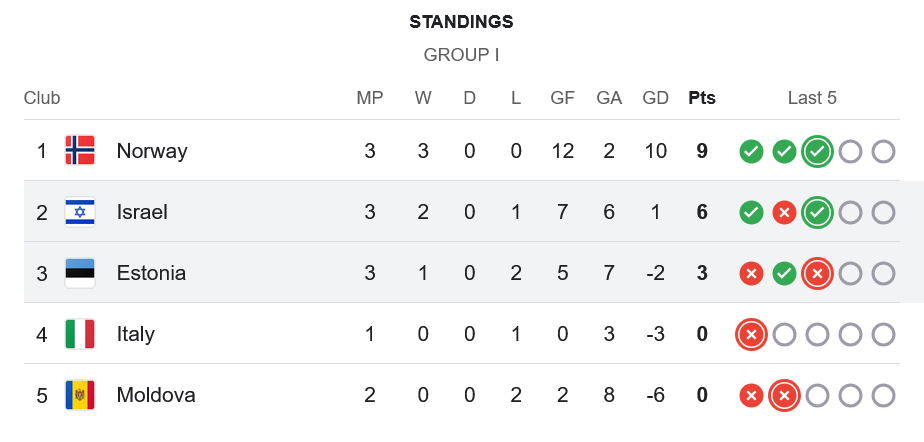Click the Last 5 column header
Image resolution: width=924 pixels, height=442 pixels.
click(x=812, y=98)
